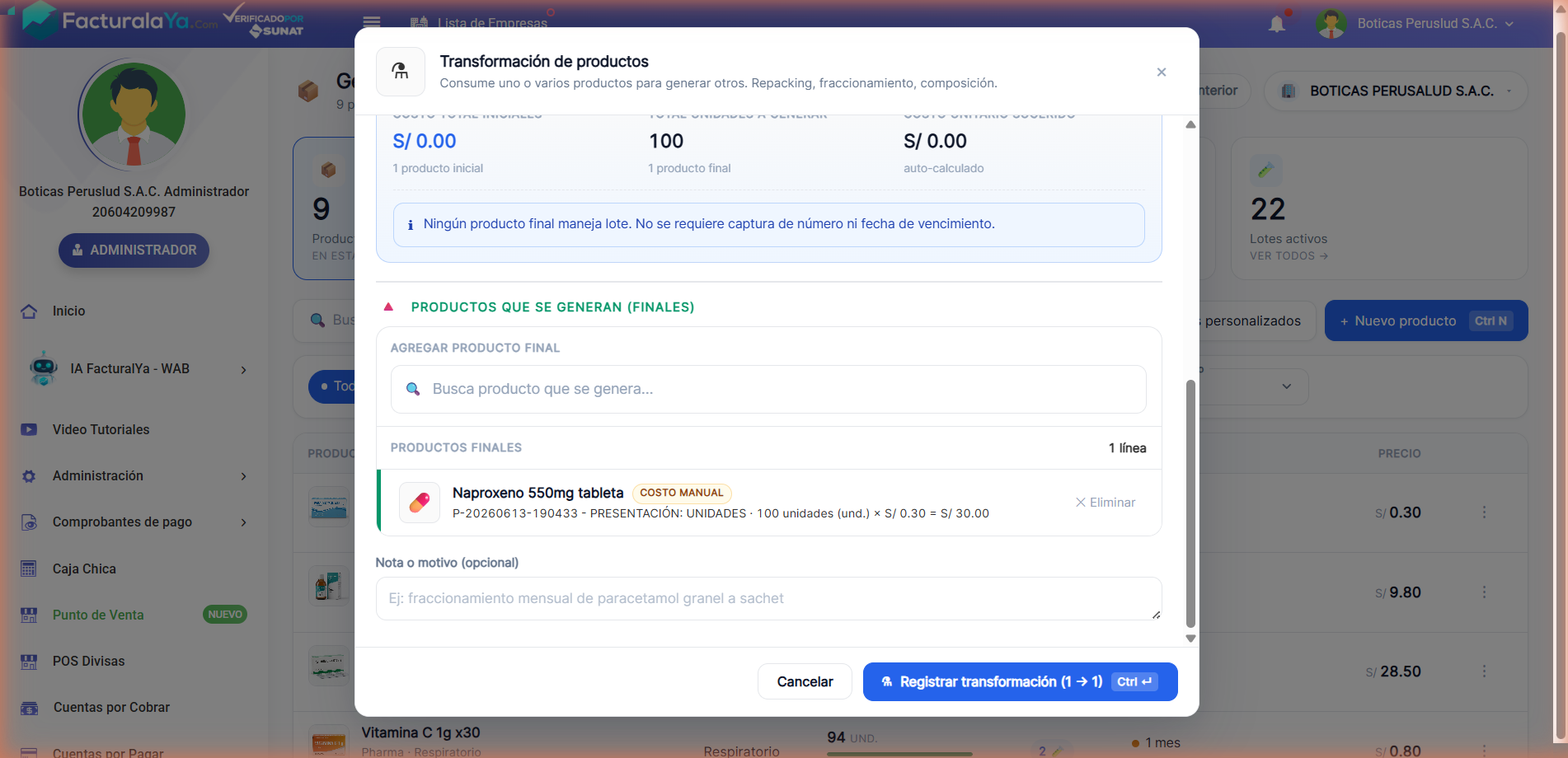
Task: Click the PRECIO column header
Action: [x=1399, y=453]
